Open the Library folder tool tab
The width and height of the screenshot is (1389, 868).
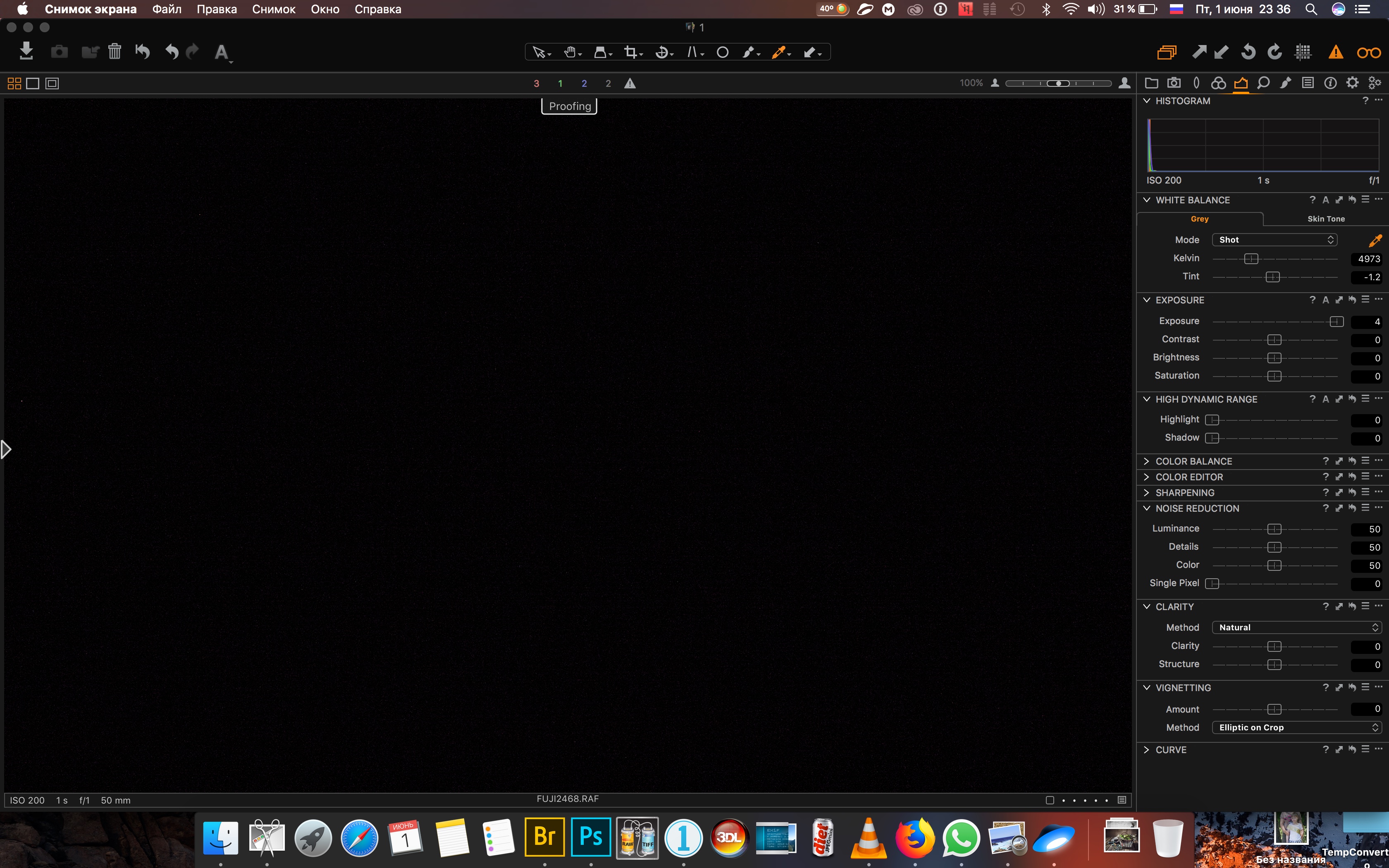click(x=1151, y=83)
